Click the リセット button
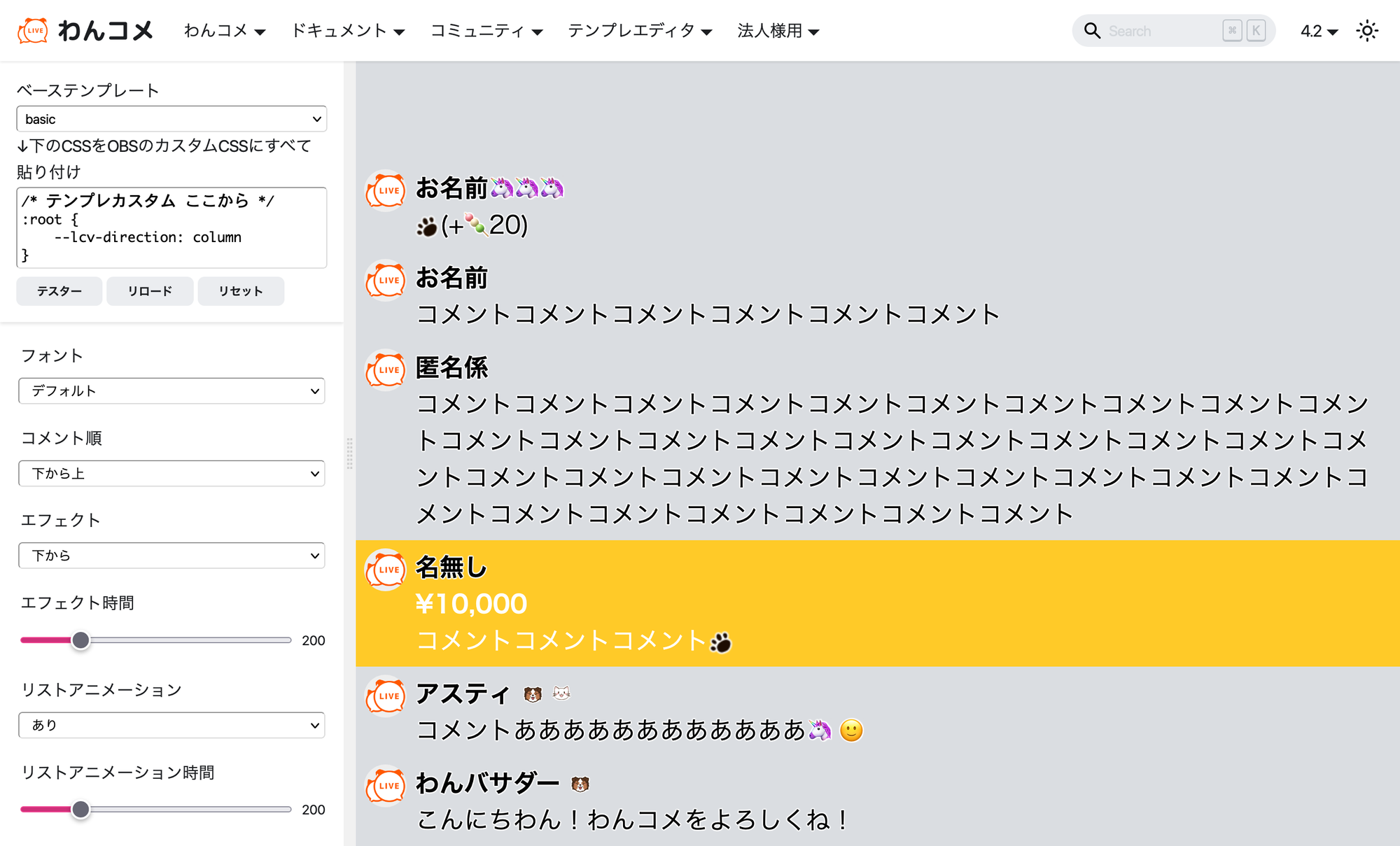Viewport: 1400px width, 846px height. point(241,291)
